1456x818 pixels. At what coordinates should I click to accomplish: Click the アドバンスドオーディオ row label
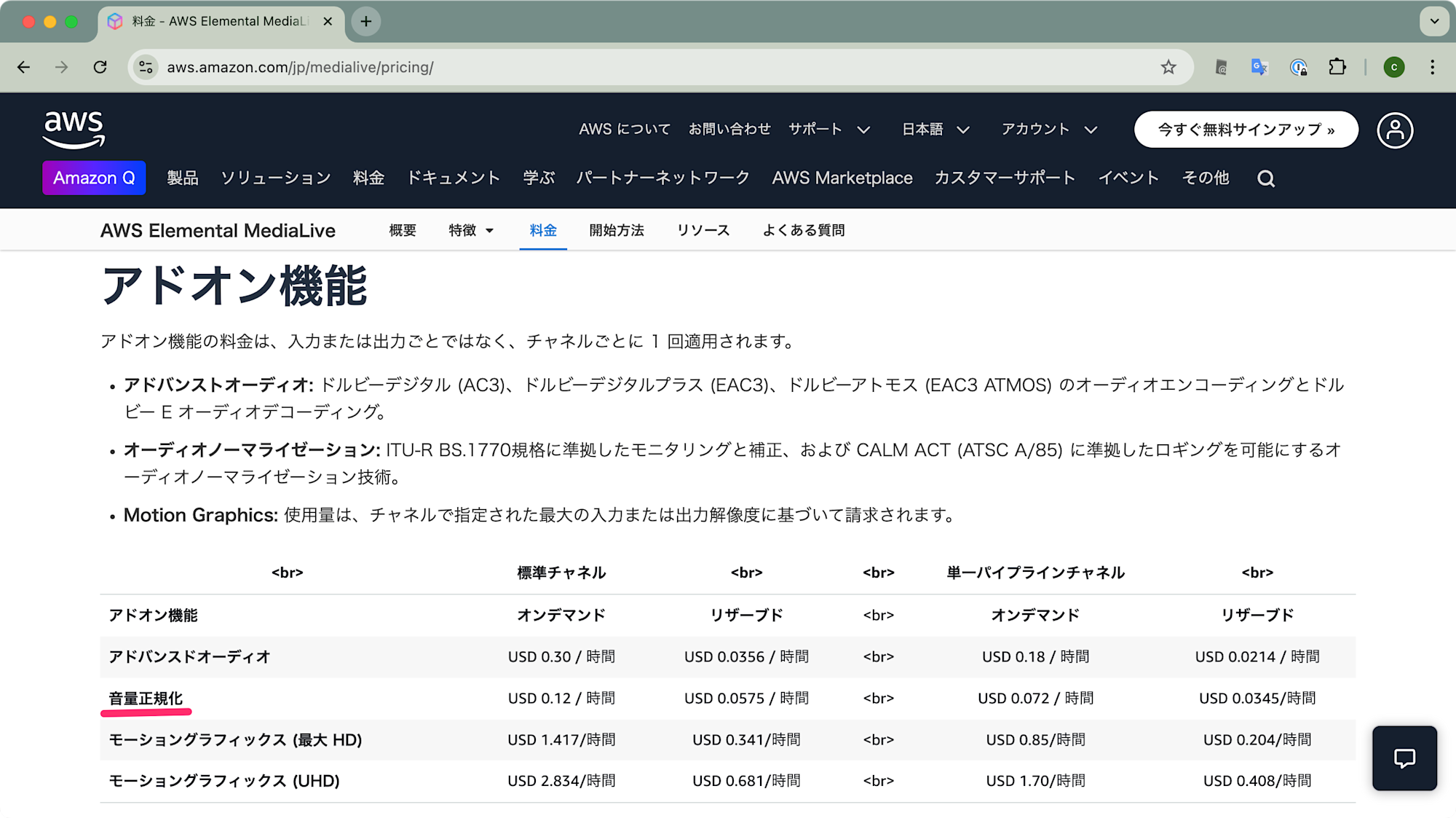pyautogui.click(x=189, y=657)
